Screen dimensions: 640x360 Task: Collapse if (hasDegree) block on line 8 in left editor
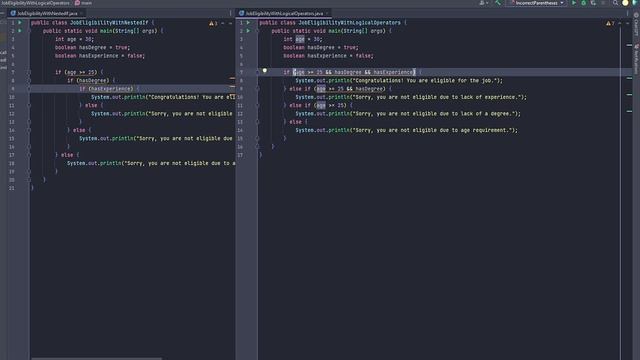point(29,81)
